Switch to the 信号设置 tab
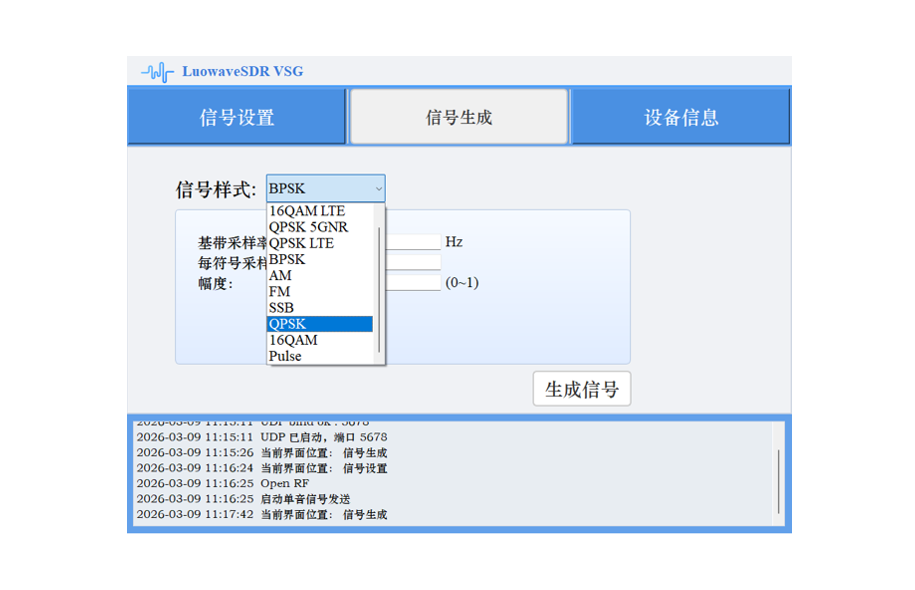This screenshot has height=590, width=915. tap(237, 116)
